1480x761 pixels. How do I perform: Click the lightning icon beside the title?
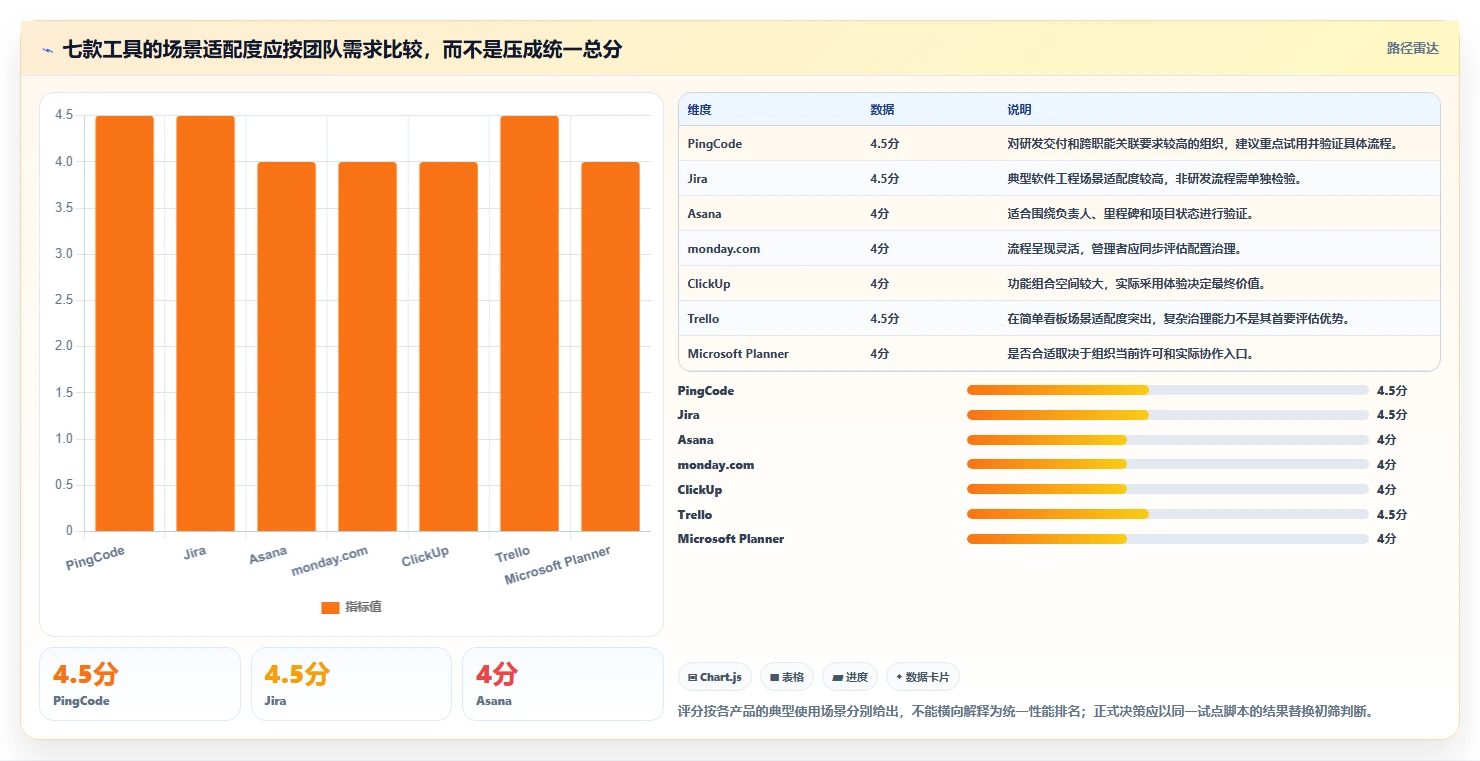47,49
